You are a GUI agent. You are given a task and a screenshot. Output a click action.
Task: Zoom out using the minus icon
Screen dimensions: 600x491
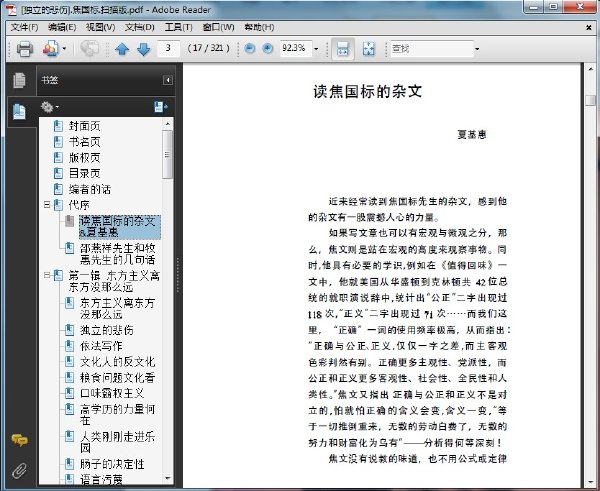tap(249, 48)
